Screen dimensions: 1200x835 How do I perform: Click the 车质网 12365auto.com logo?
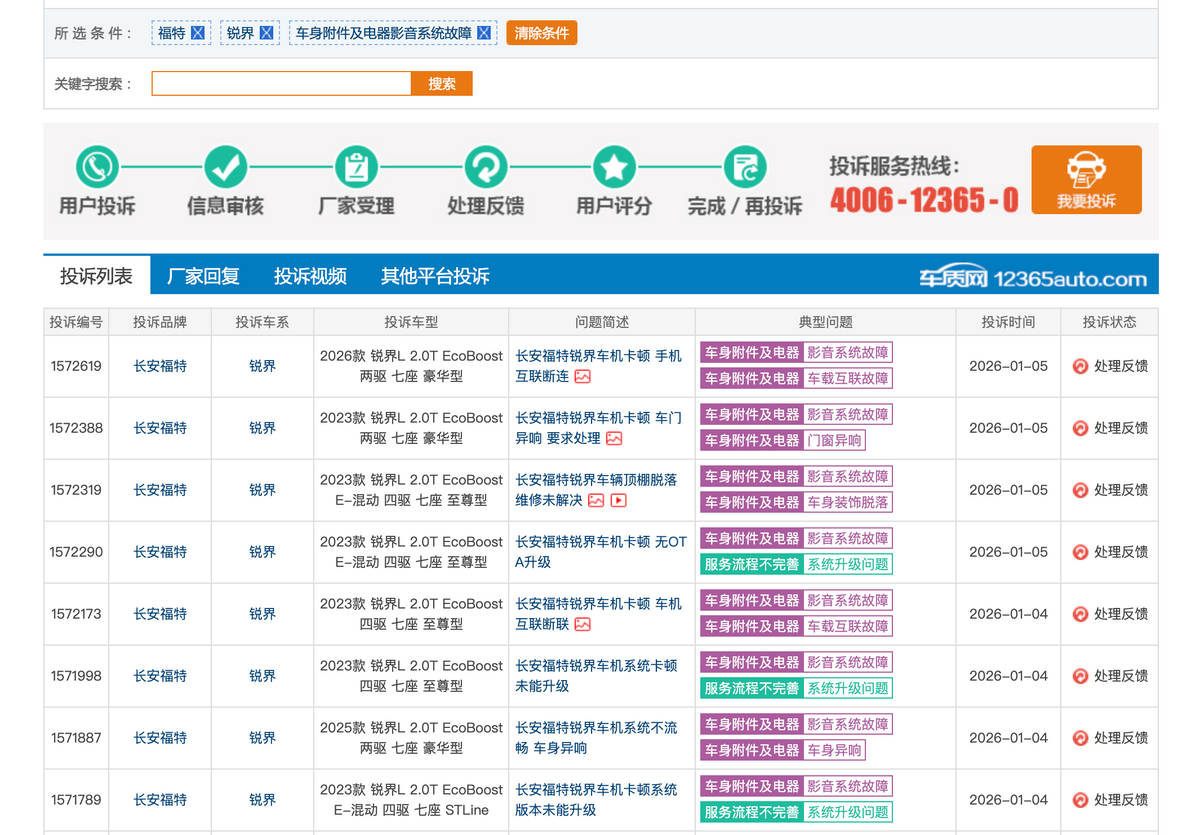(1033, 278)
